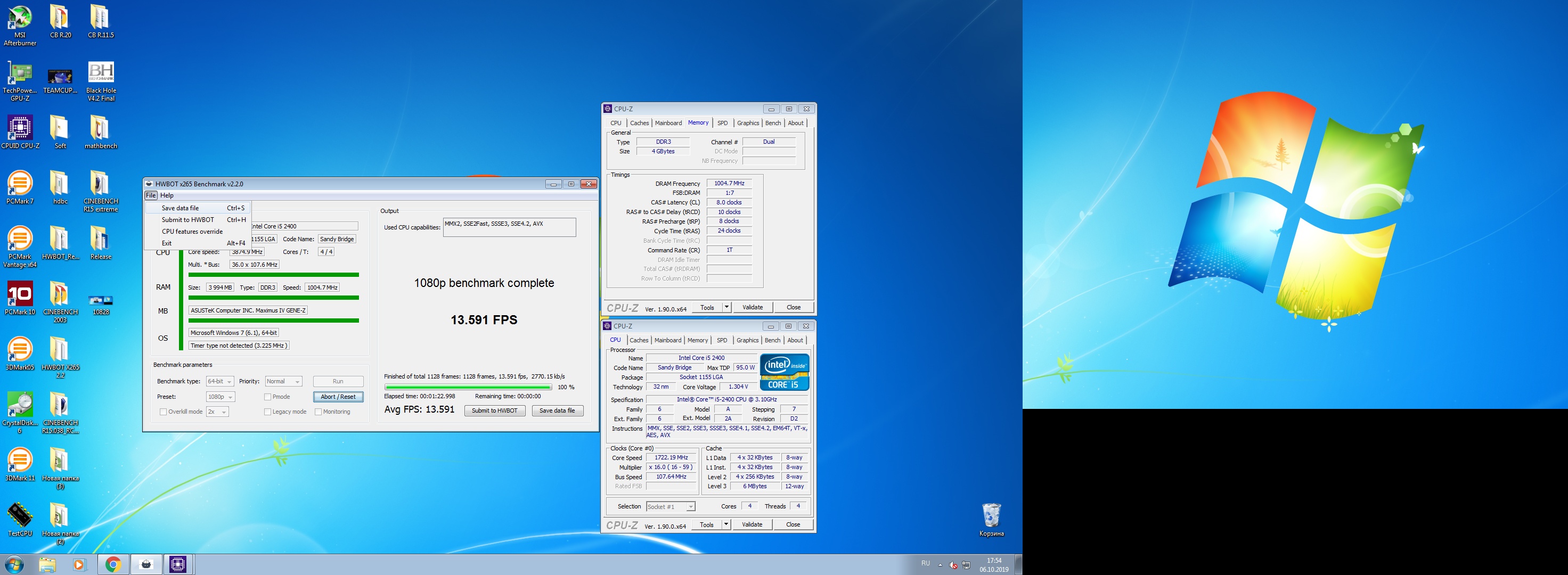Switch to Caches tab in lower CPU-Z
Image resolution: width=1568 pixels, height=575 pixels.
click(639, 340)
